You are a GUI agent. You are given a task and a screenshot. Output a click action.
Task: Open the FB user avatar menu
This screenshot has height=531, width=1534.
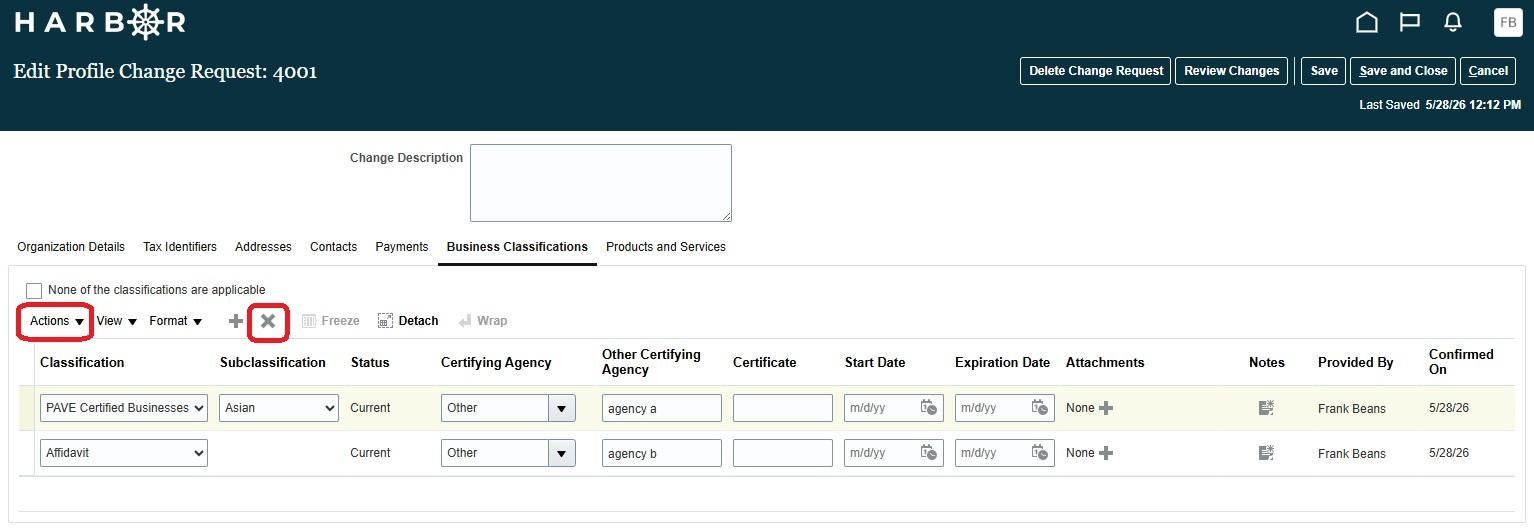click(x=1507, y=22)
